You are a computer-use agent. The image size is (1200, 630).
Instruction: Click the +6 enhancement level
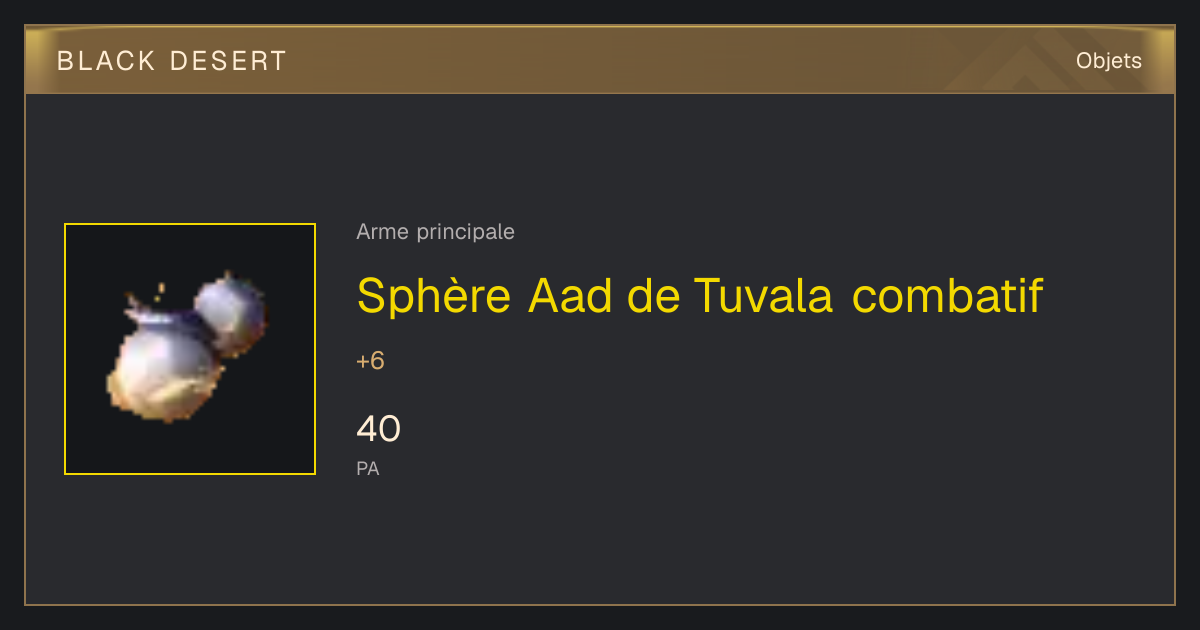coord(370,361)
